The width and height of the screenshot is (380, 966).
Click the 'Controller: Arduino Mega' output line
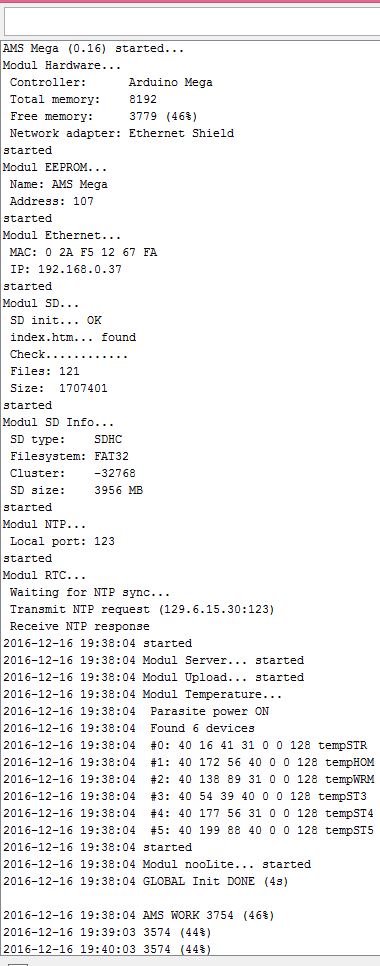[111, 82]
